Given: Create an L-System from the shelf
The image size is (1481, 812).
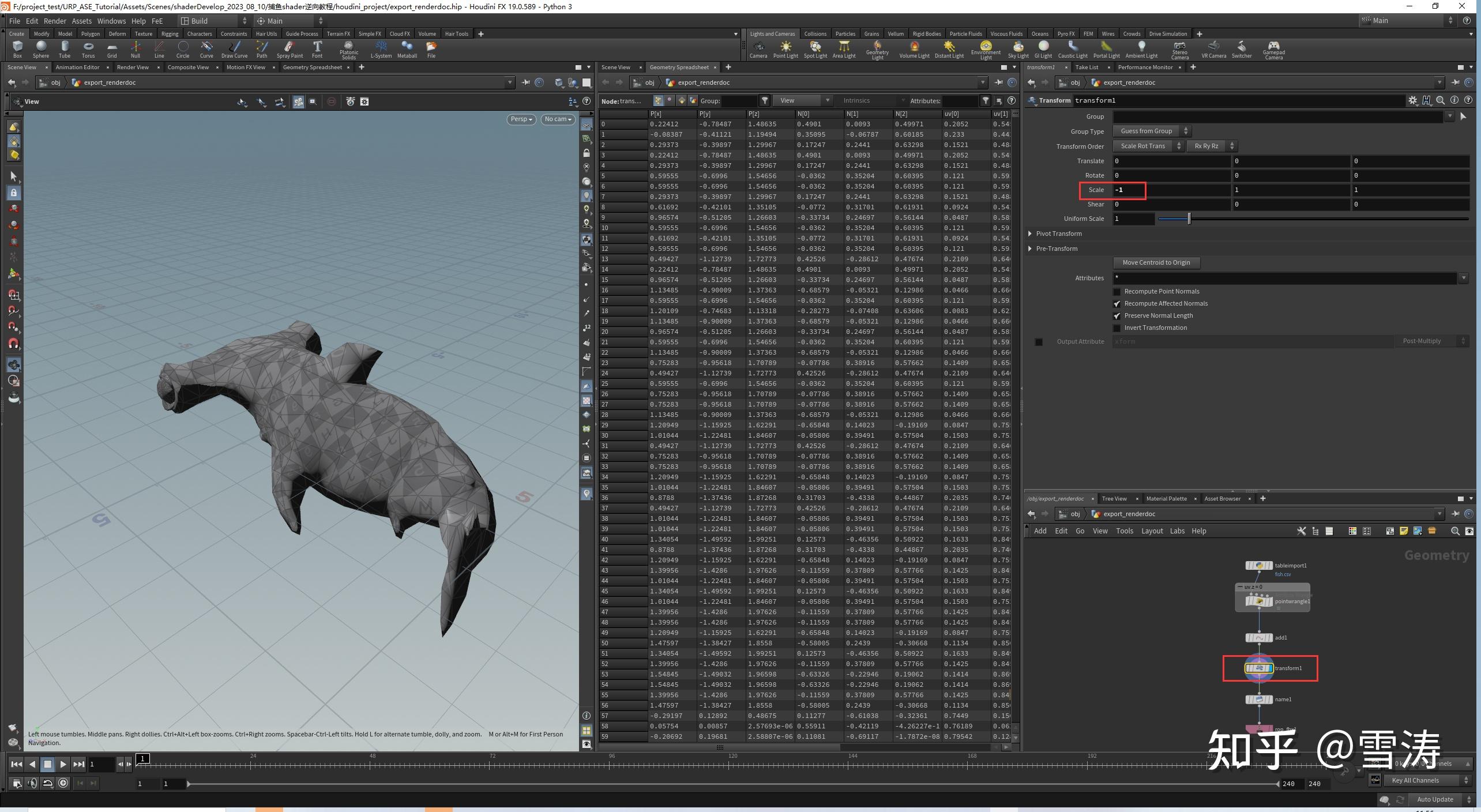Looking at the screenshot, I should [381, 50].
